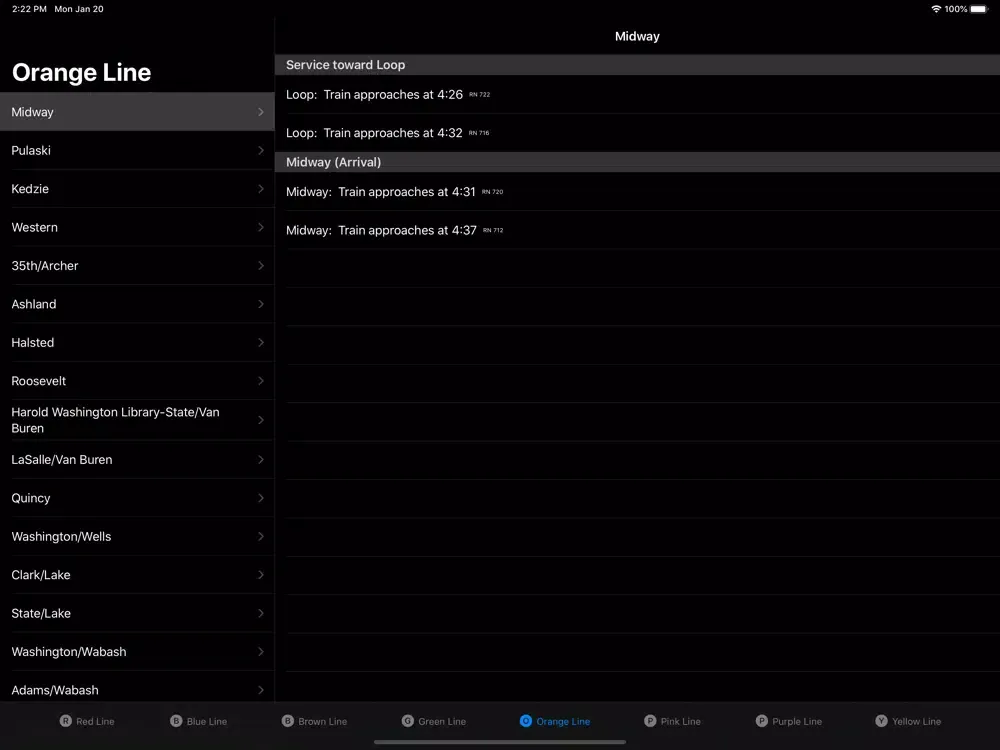Switch to the Purple Line tab label

tap(797, 721)
